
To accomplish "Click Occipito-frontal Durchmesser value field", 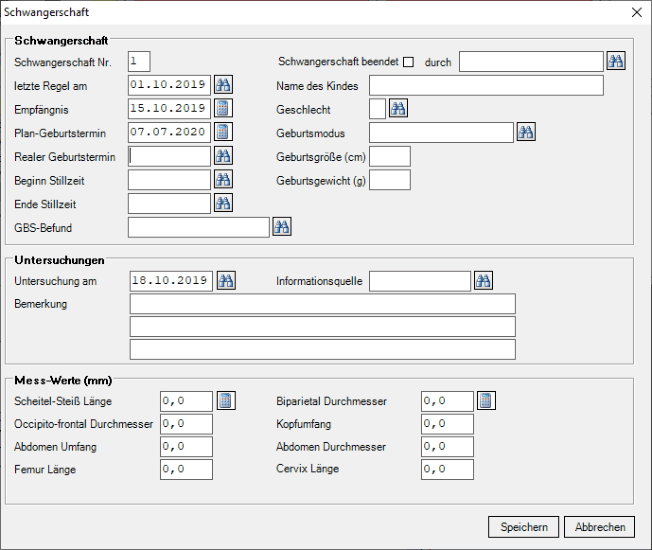I will (186, 424).
